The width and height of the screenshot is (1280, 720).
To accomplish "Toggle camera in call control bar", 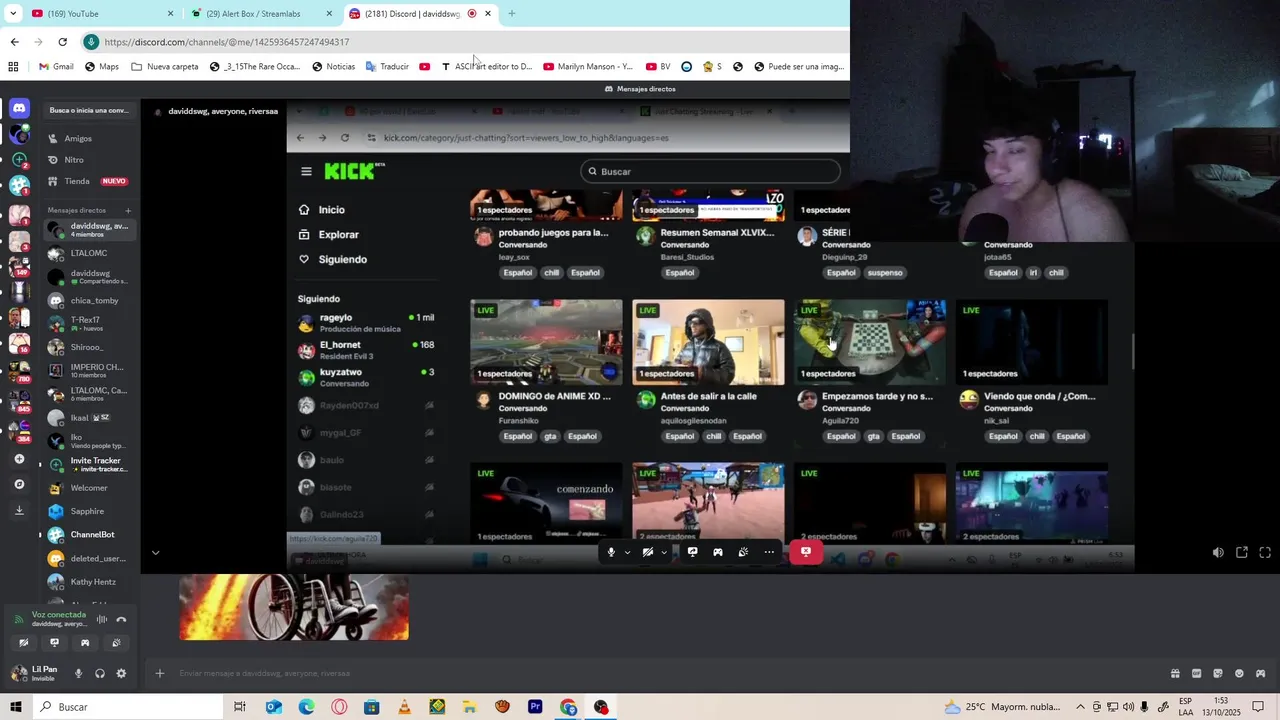I will pos(648,552).
